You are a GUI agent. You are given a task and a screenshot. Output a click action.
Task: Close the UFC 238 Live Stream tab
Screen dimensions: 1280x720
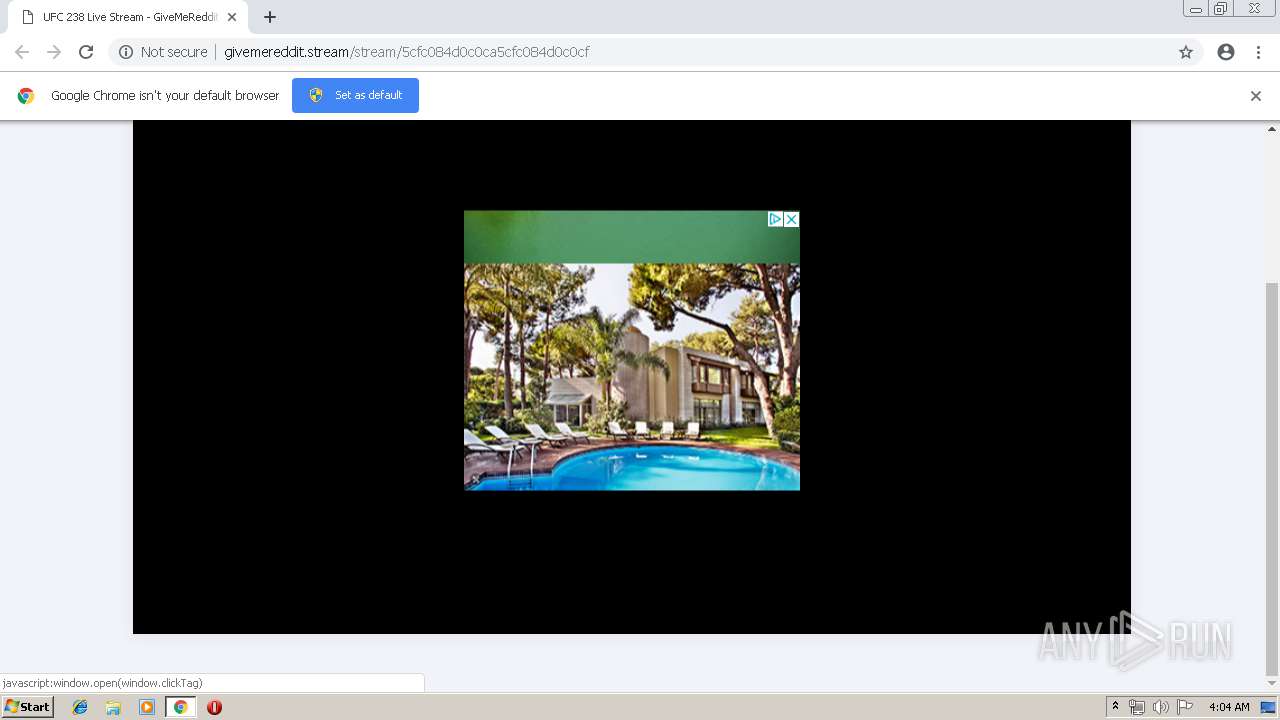click(232, 17)
